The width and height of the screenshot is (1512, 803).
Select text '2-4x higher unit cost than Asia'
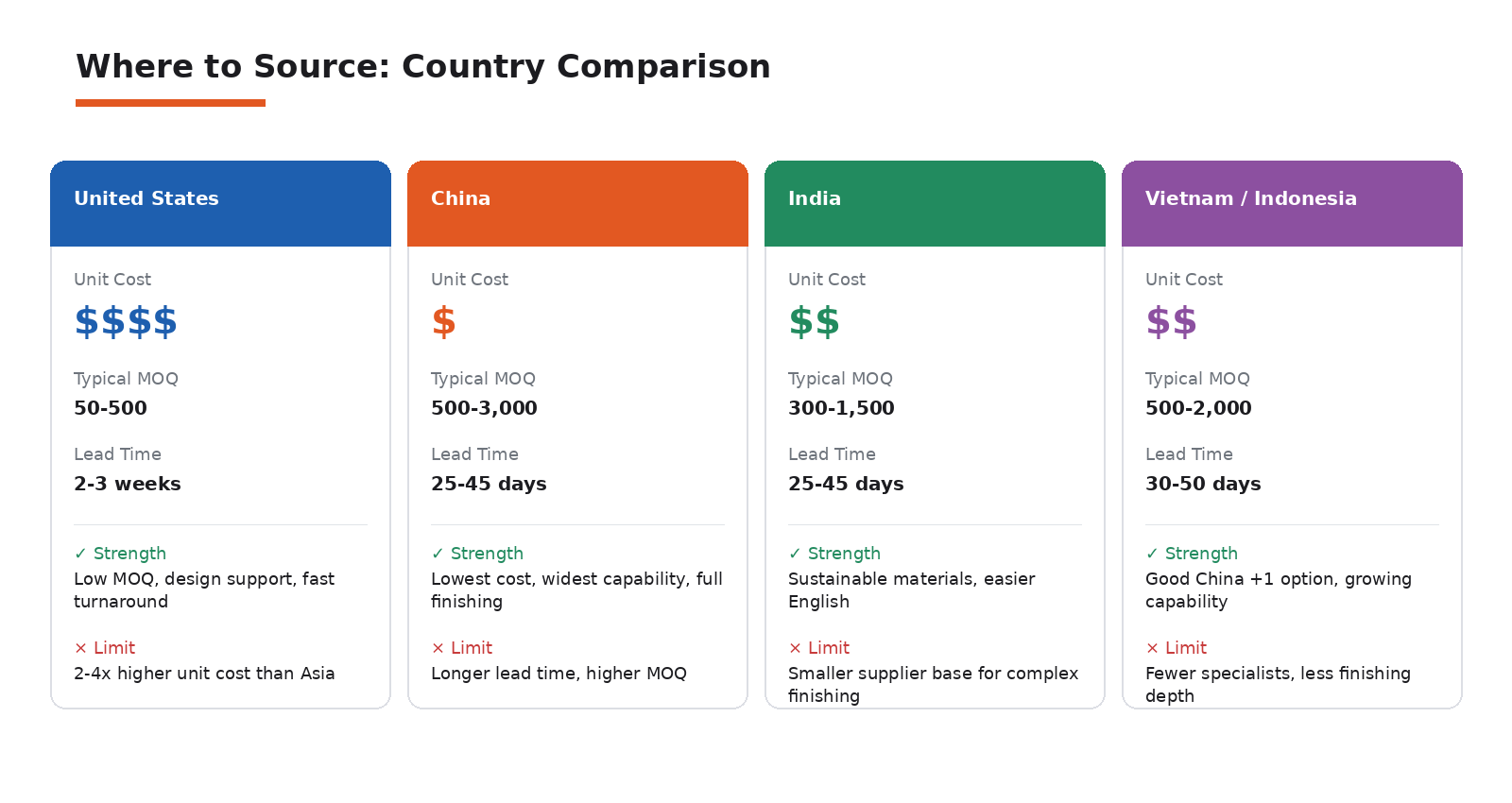[x=204, y=674]
